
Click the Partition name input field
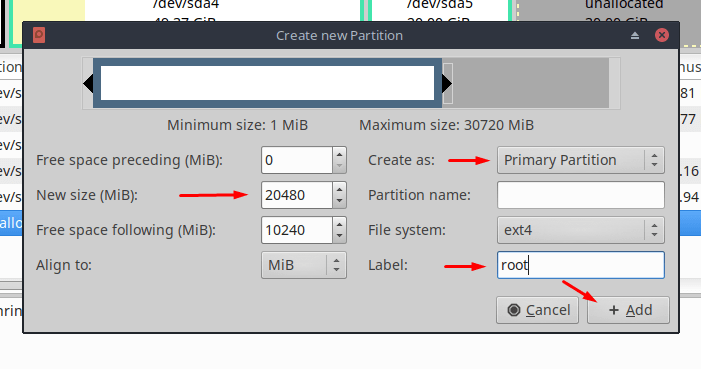click(x=580, y=195)
